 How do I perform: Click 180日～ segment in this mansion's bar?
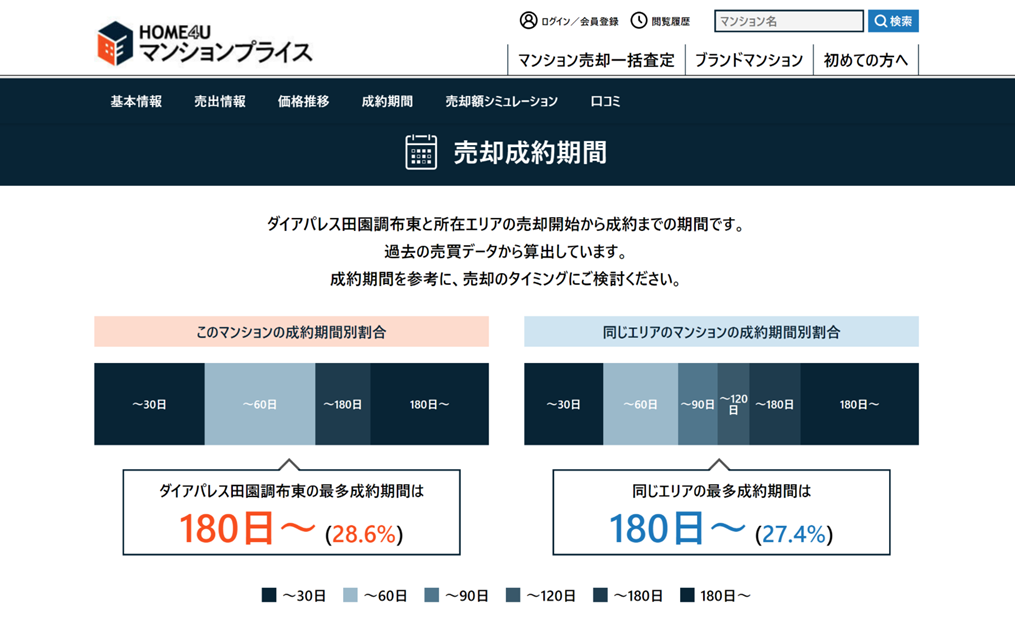pyautogui.click(x=430, y=404)
